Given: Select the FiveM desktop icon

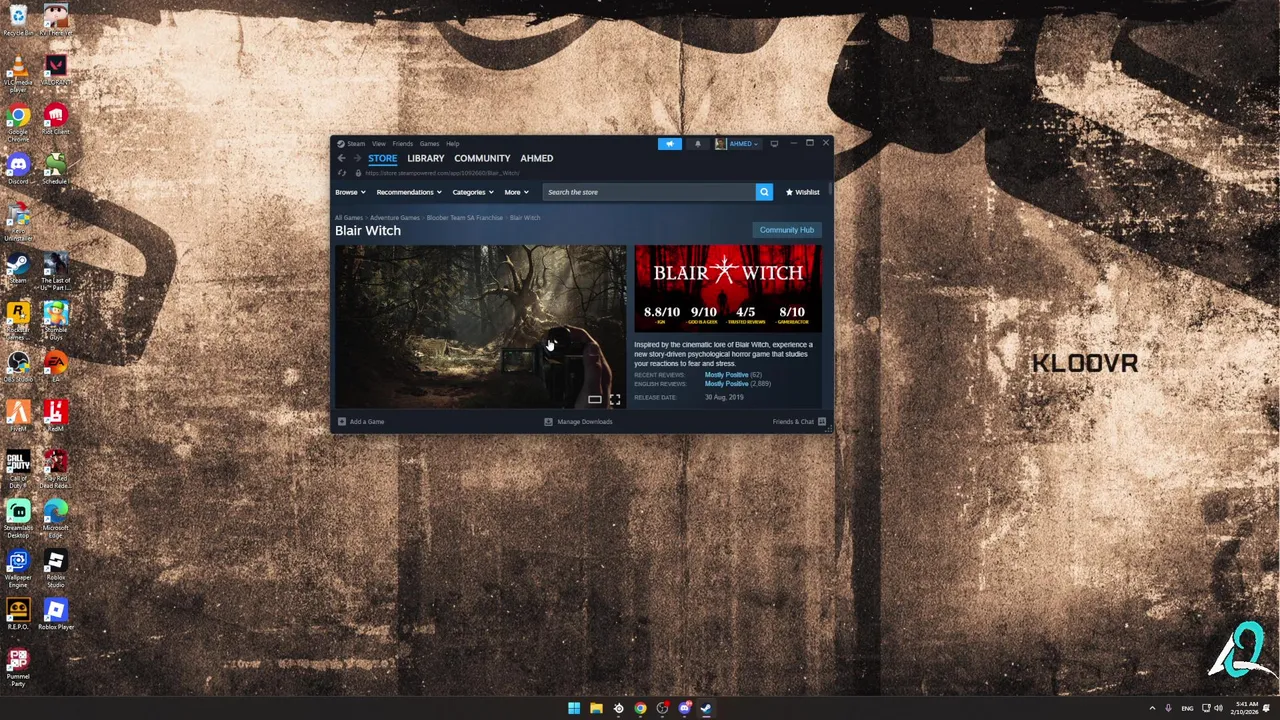Looking at the screenshot, I should [18, 416].
